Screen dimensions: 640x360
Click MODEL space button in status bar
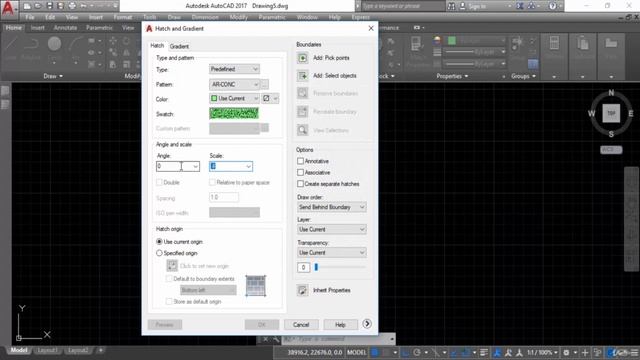pyautogui.click(x=356, y=352)
